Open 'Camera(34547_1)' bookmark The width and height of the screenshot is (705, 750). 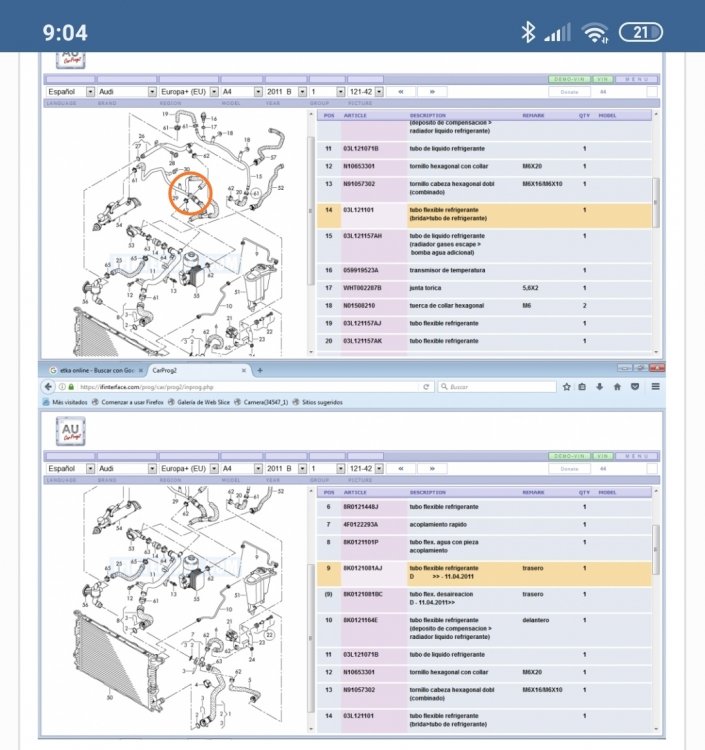point(262,402)
